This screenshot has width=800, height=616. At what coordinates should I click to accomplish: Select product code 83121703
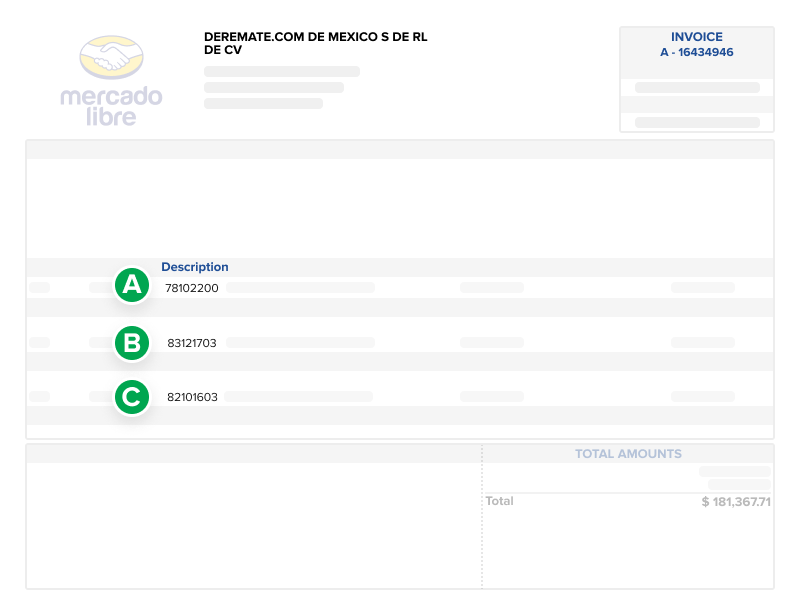click(192, 343)
